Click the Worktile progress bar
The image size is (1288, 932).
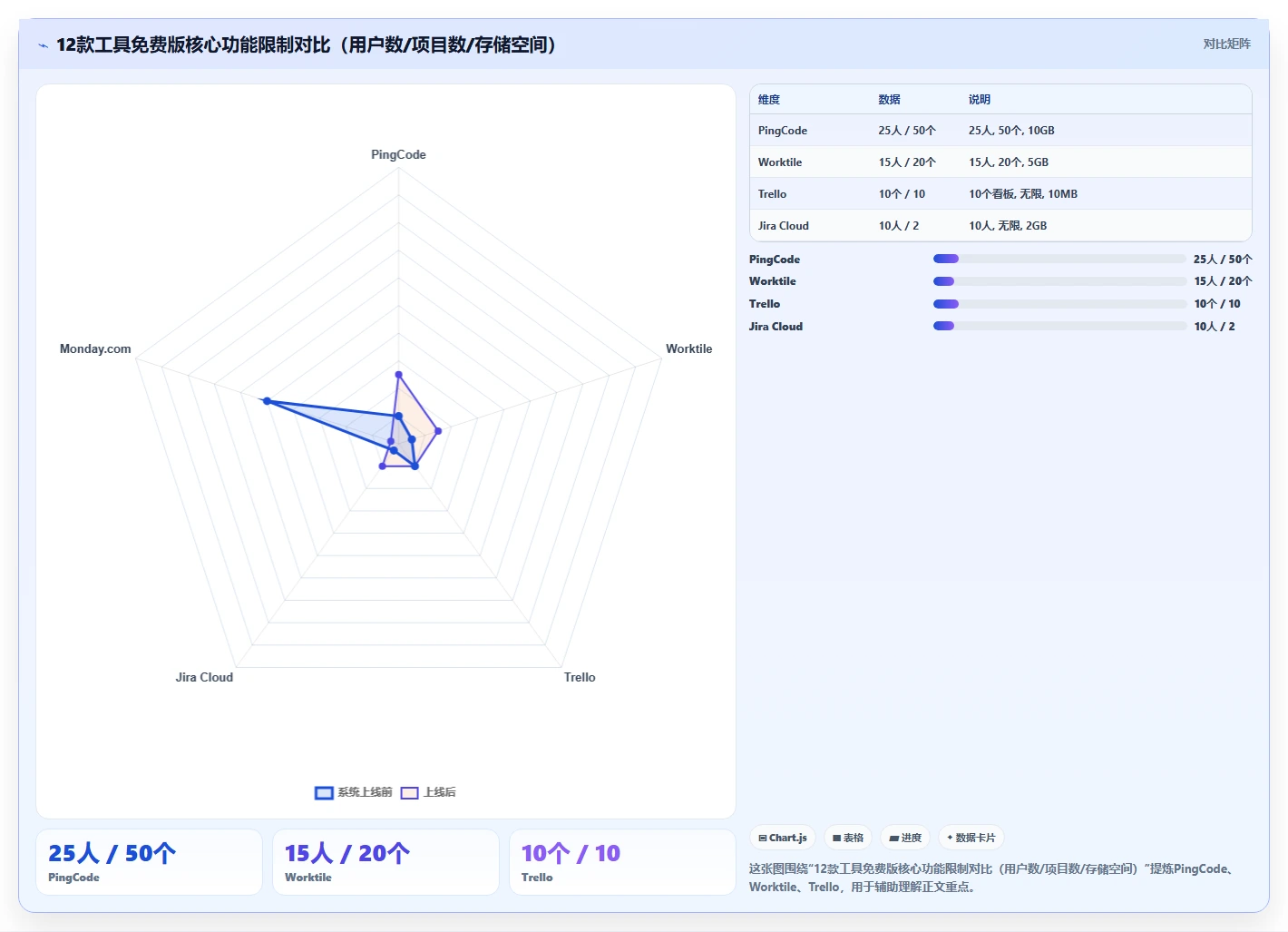pos(1059,281)
